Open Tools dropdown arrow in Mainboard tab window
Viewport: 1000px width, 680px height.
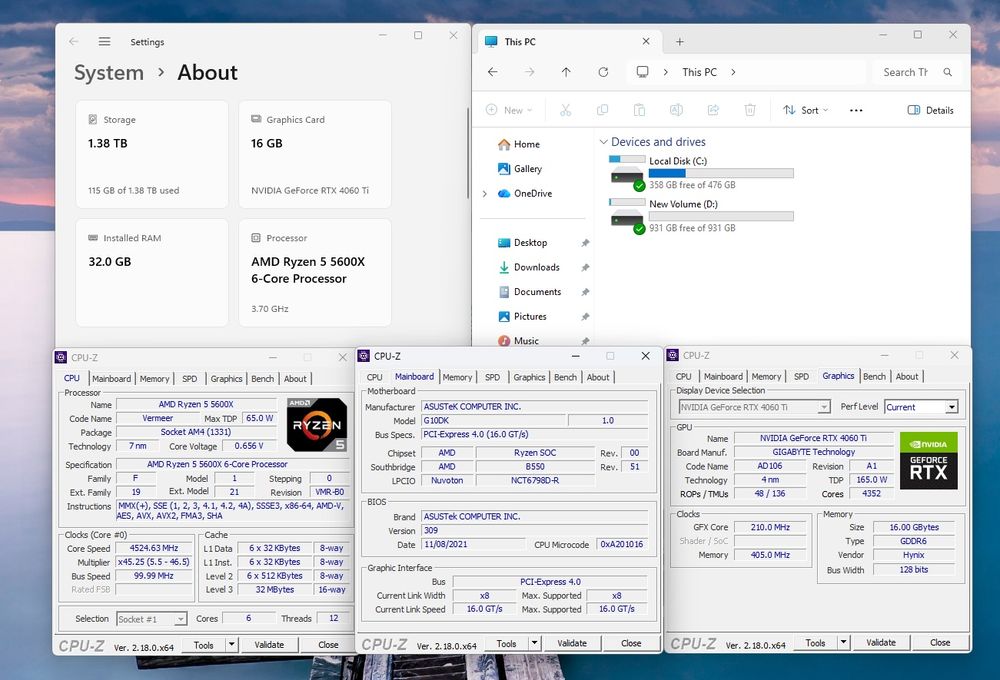pos(534,643)
